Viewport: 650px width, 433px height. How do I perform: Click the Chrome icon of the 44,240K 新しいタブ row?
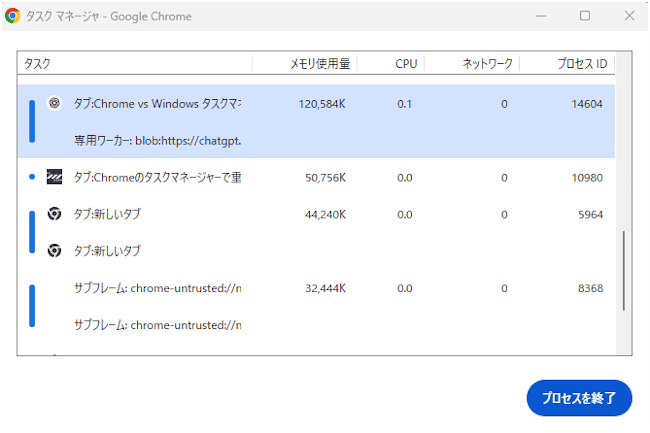(54, 214)
